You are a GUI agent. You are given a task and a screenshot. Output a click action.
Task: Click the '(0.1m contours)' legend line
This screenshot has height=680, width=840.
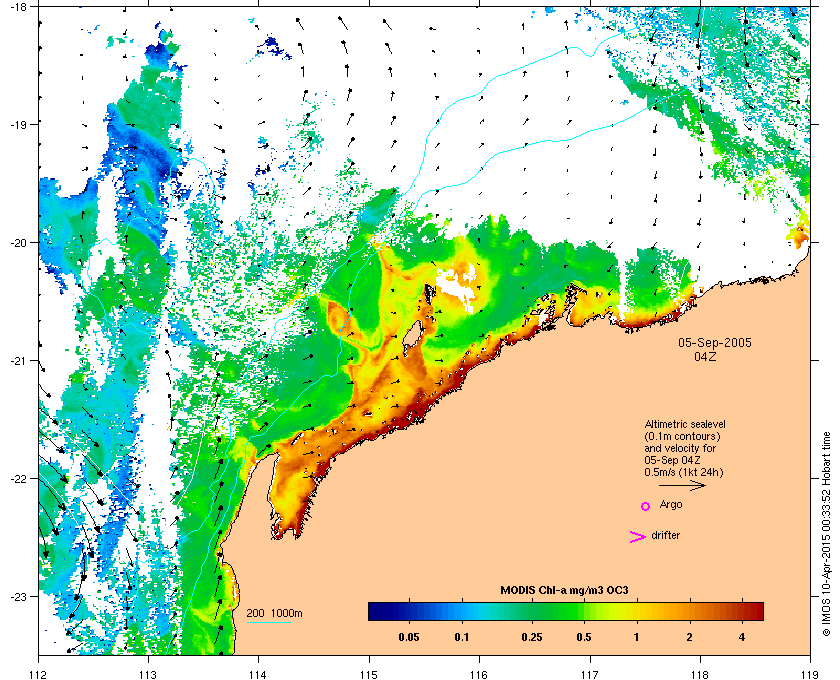[x=682, y=436]
